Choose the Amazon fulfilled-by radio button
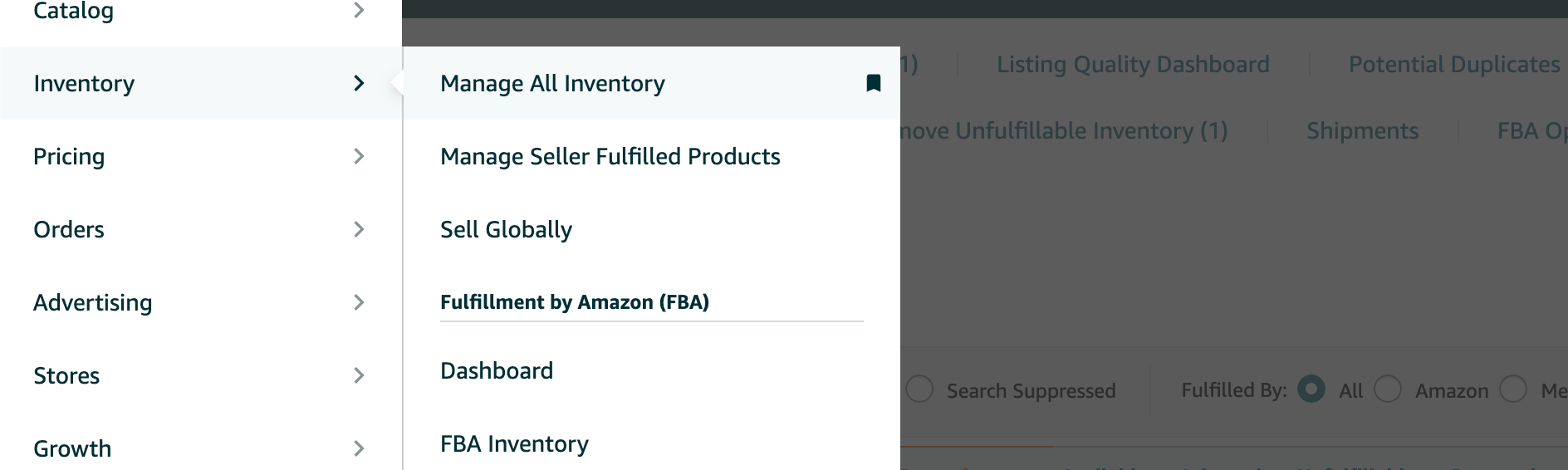Screen dimensions: 1568x470 pyautogui.click(x=1388, y=389)
